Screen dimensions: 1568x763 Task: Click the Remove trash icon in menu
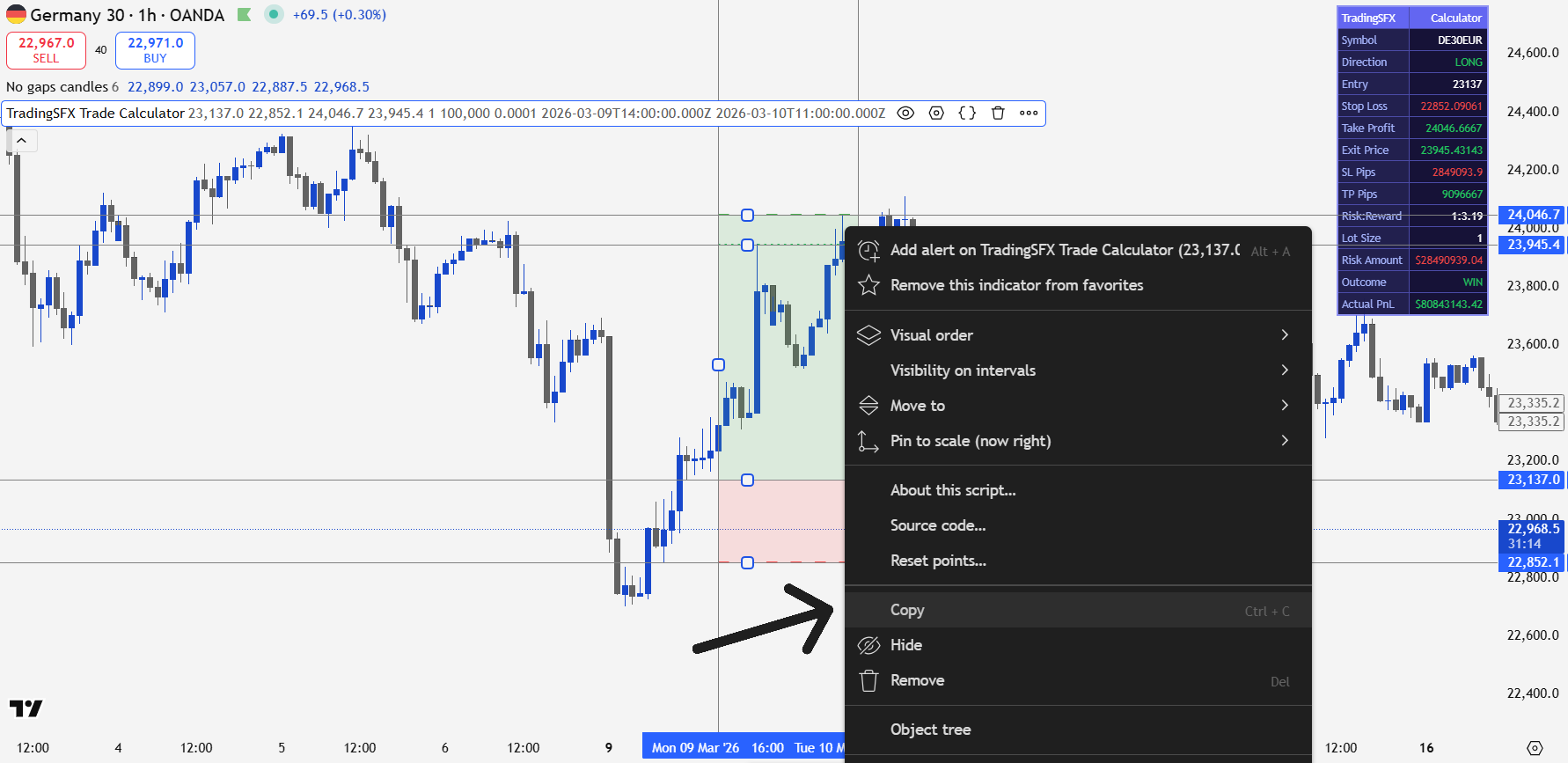tap(868, 680)
